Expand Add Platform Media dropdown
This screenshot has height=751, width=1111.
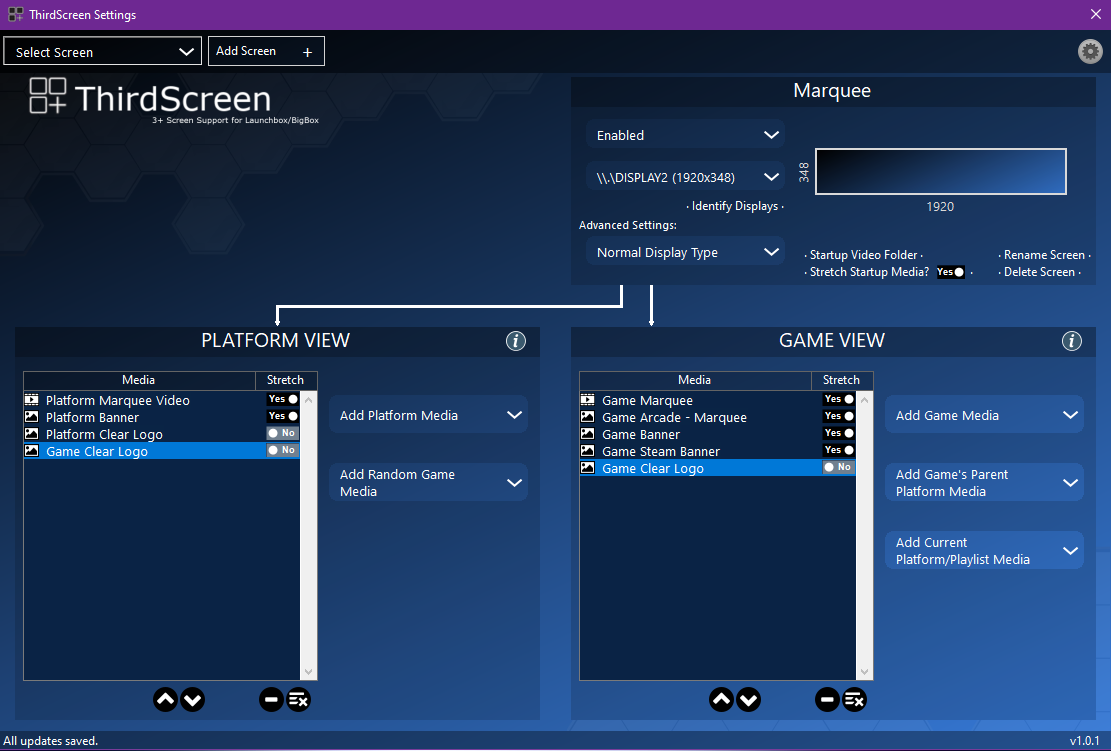[429, 415]
